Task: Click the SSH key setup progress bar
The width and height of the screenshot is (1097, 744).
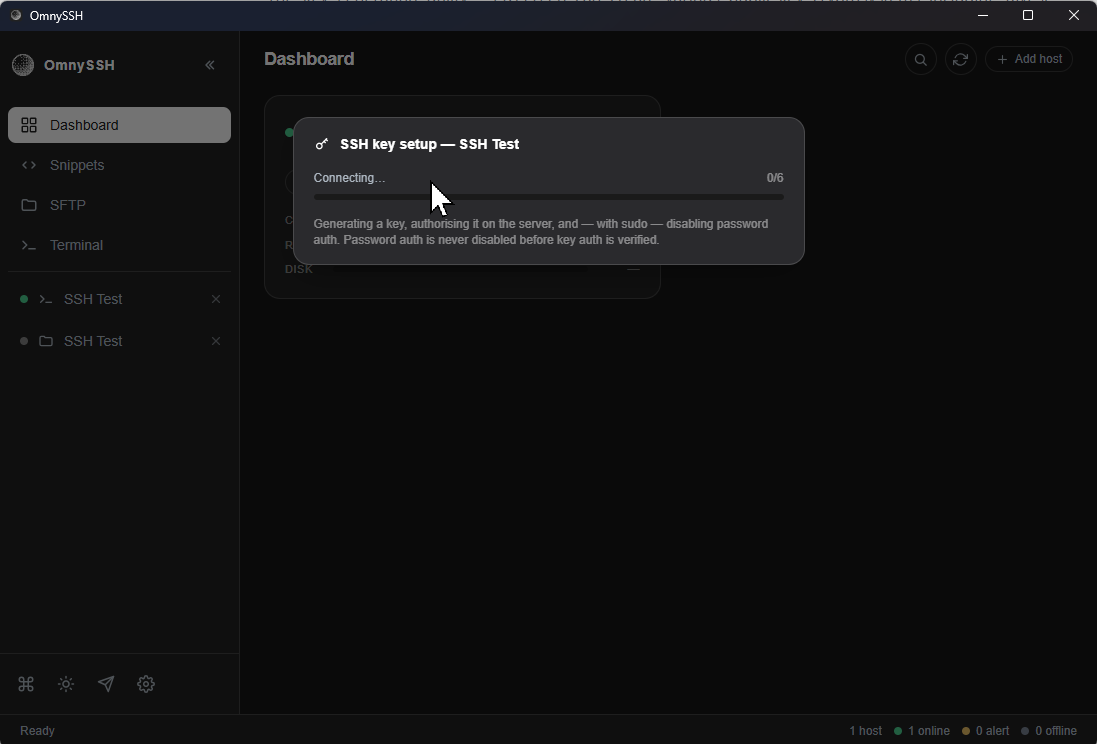Action: click(x=548, y=197)
